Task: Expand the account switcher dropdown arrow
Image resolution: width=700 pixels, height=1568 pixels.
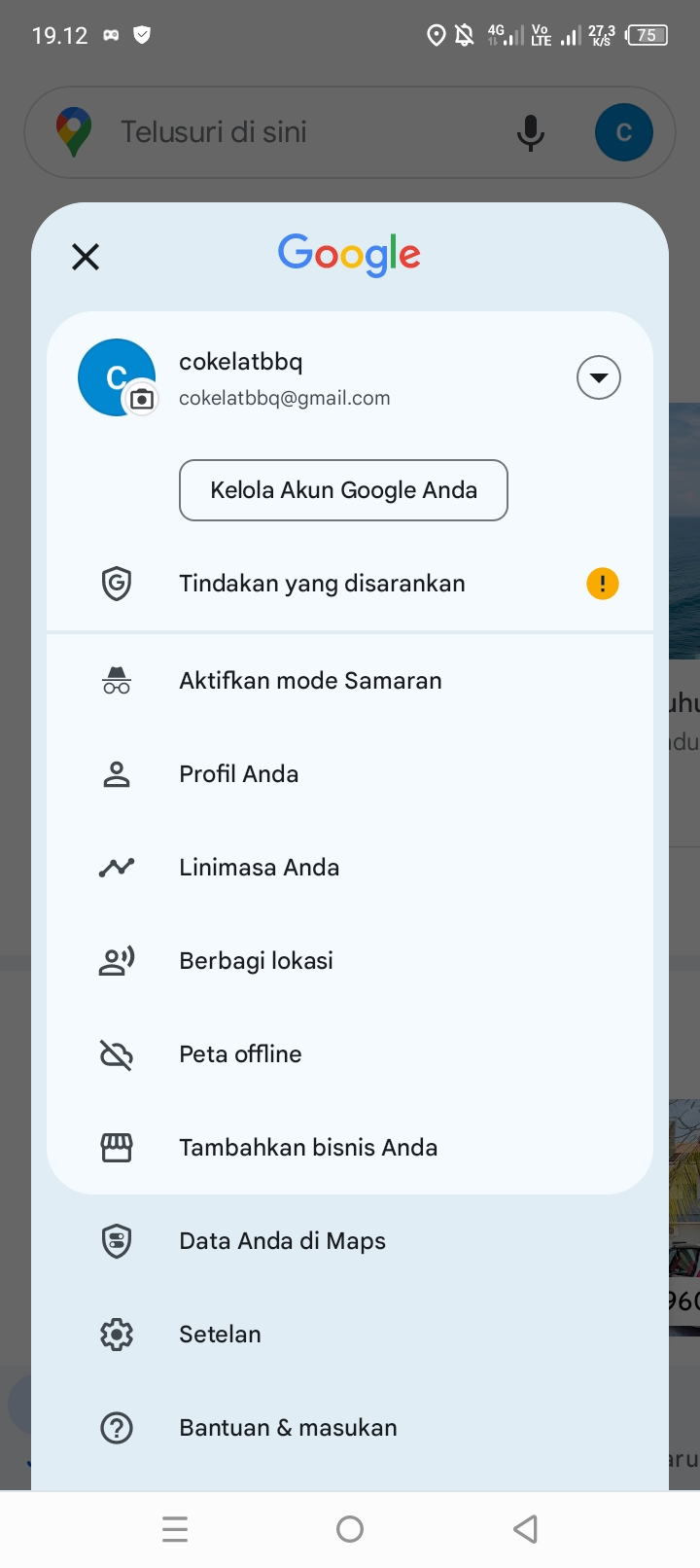Action: click(599, 377)
